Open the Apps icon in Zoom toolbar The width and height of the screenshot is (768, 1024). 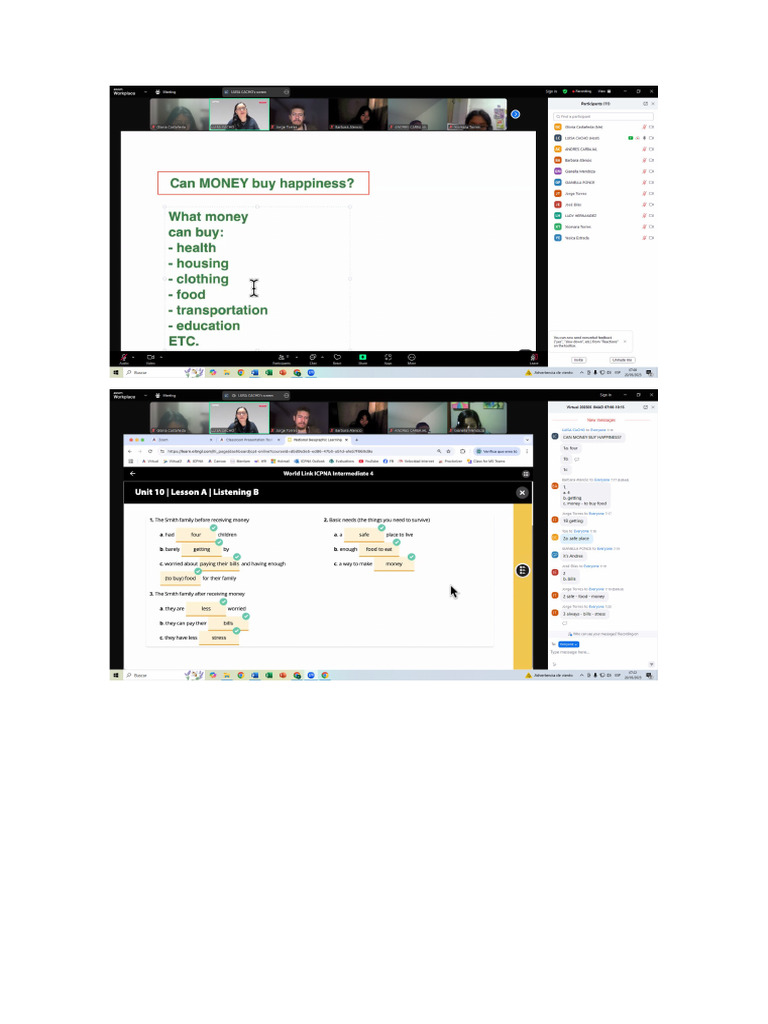pyautogui.click(x=388, y=357)
